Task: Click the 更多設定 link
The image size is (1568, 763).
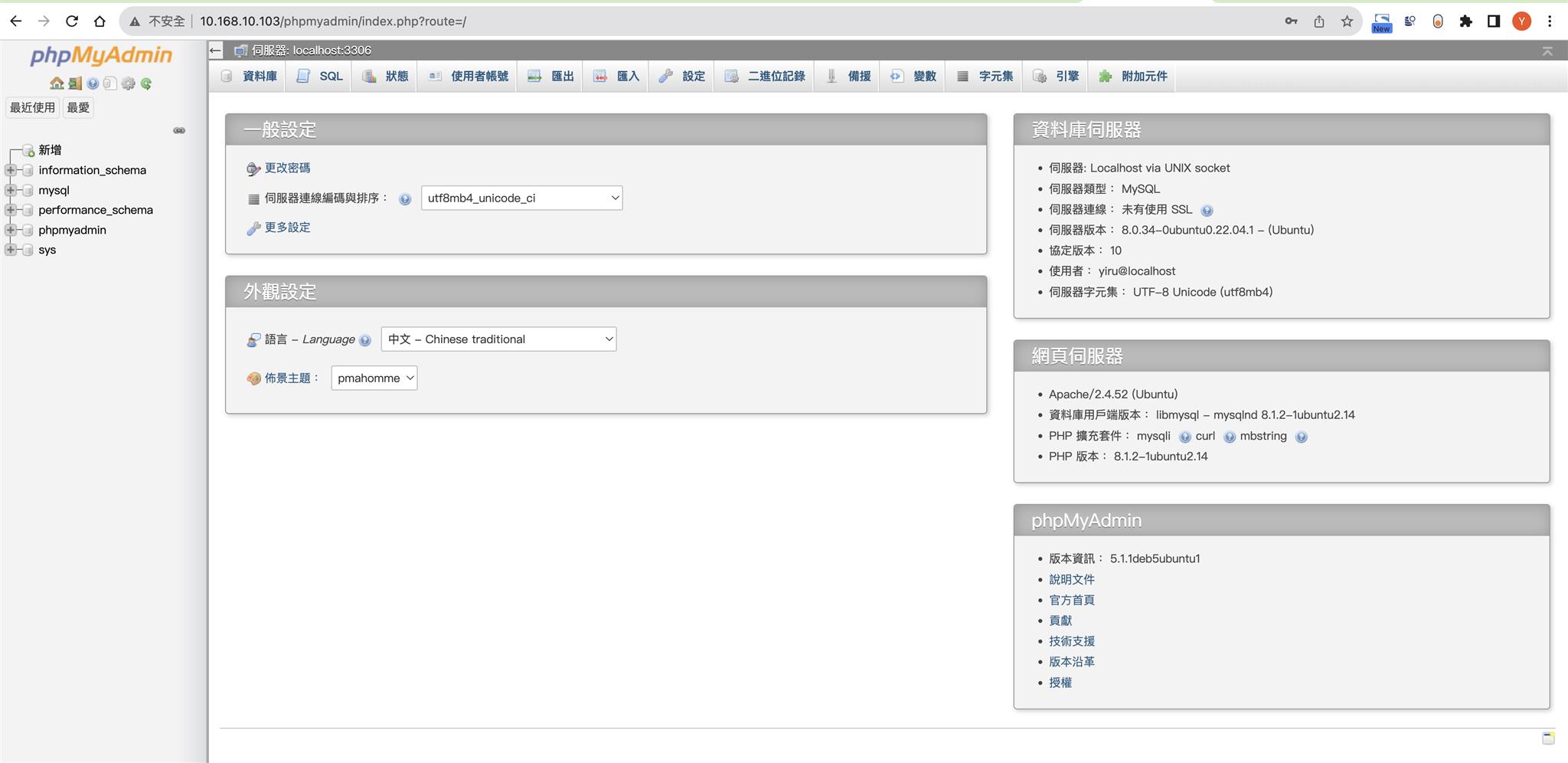Action: point(287,228)
